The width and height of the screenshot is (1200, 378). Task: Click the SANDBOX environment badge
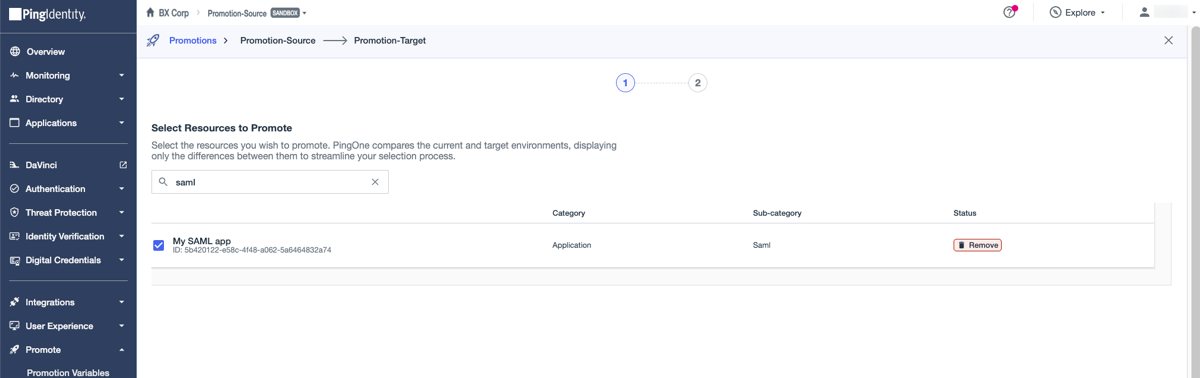pyautogui.click(x=285, y=13)
